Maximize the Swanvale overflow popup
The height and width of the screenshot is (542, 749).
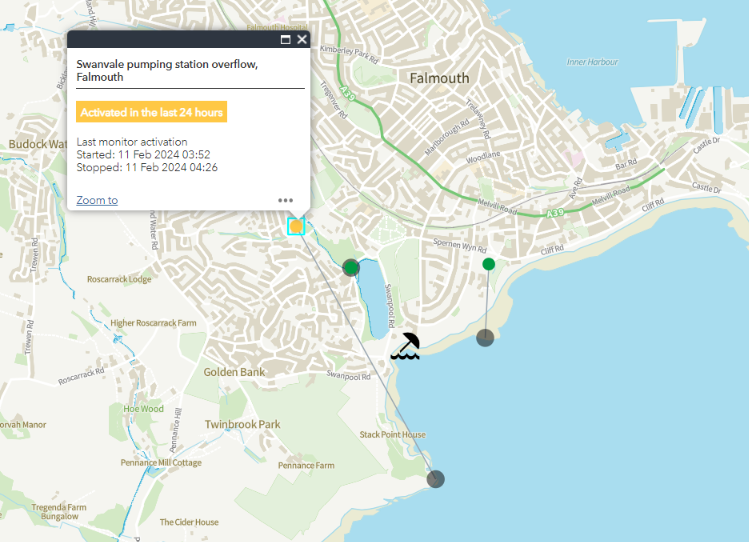point(285,39)
